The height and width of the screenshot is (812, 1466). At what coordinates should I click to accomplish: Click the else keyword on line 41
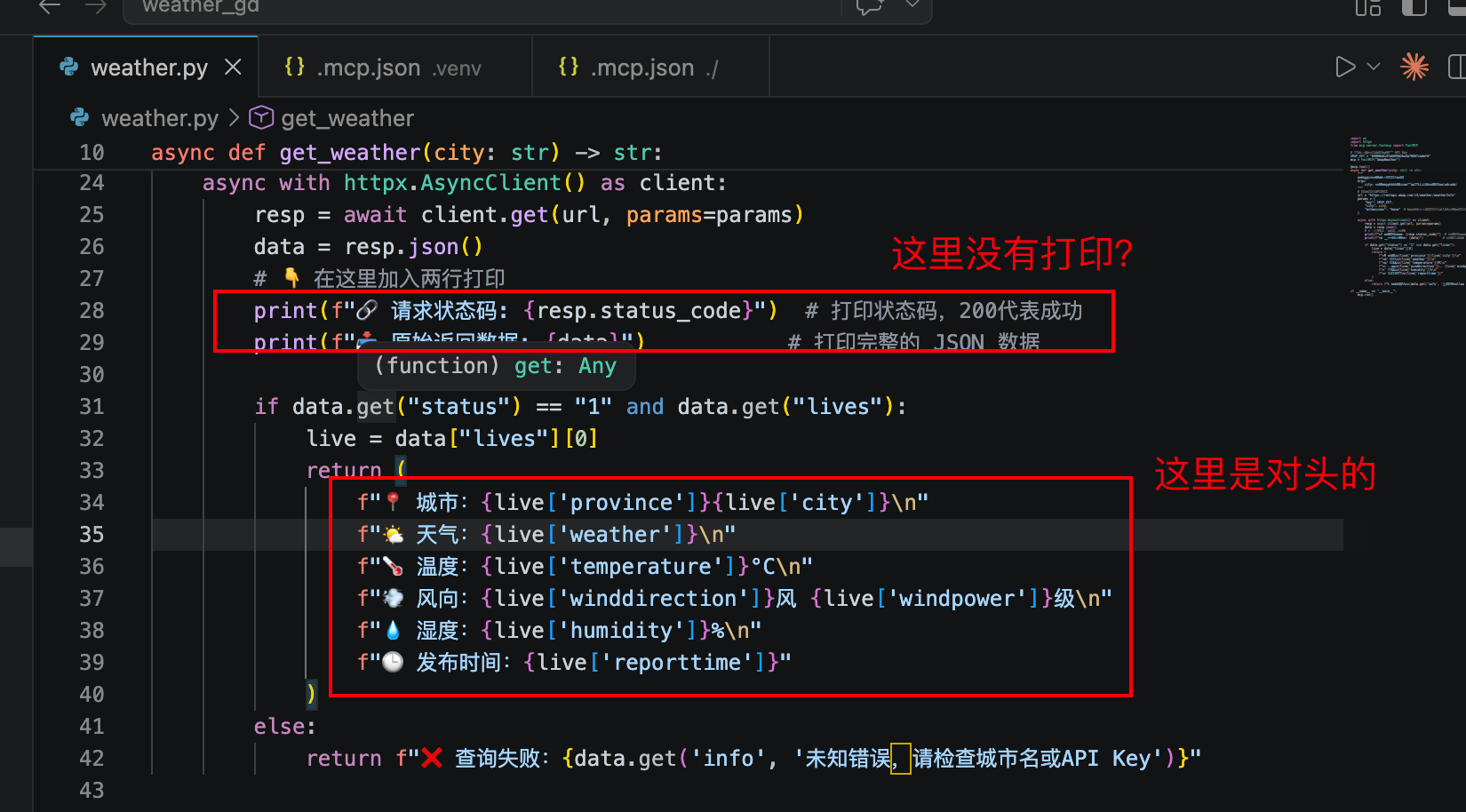click(279, 727)
